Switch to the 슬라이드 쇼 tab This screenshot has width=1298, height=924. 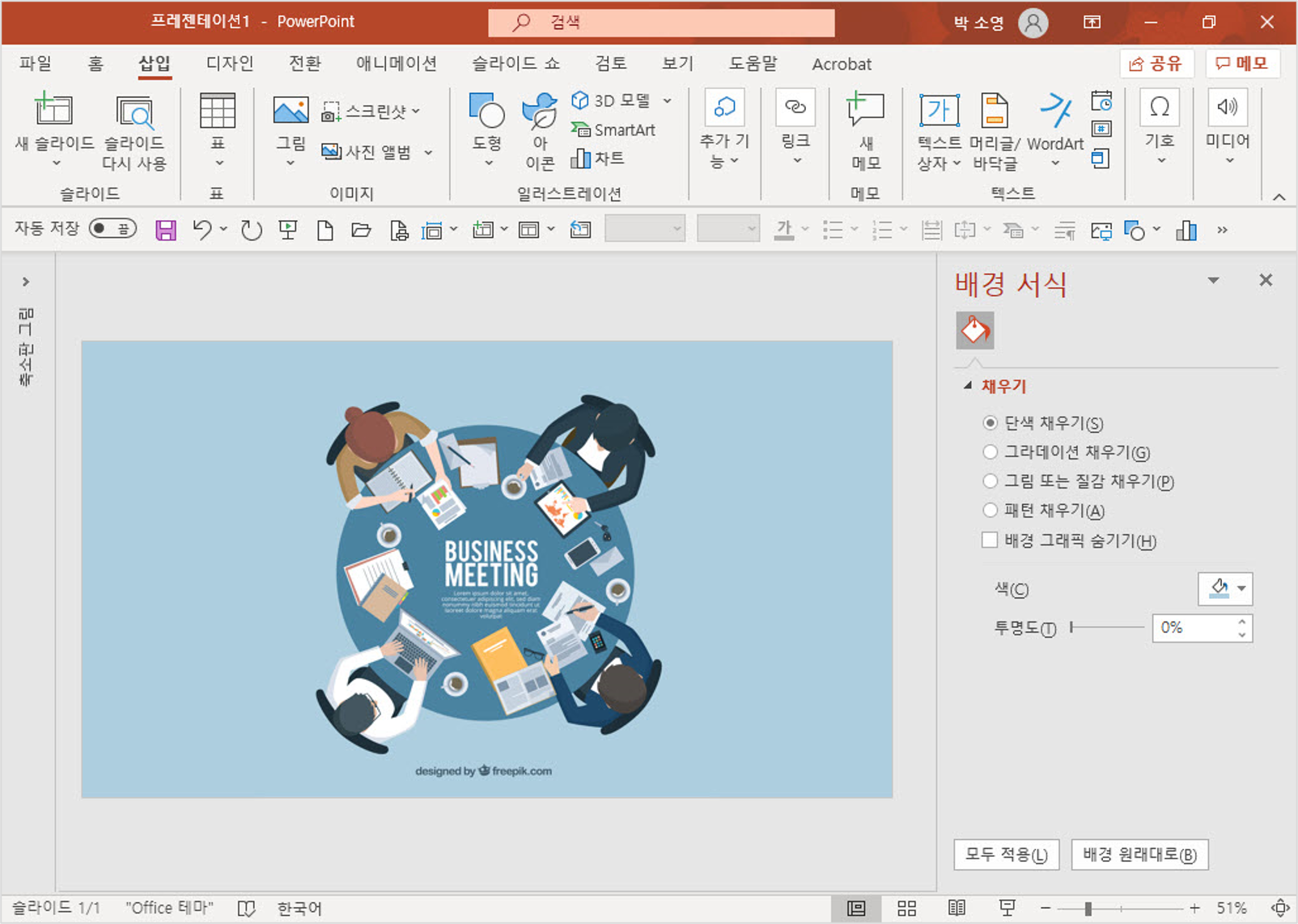pos(516,63)
